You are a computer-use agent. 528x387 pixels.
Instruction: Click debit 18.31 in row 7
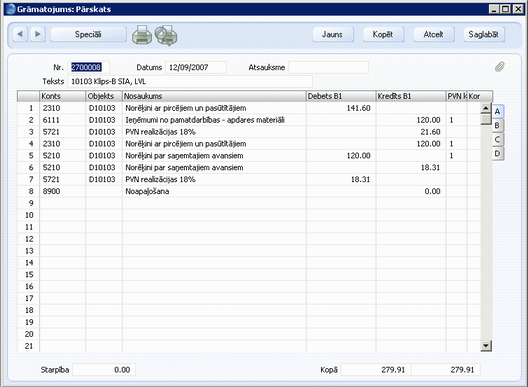[x=341, y=179]
